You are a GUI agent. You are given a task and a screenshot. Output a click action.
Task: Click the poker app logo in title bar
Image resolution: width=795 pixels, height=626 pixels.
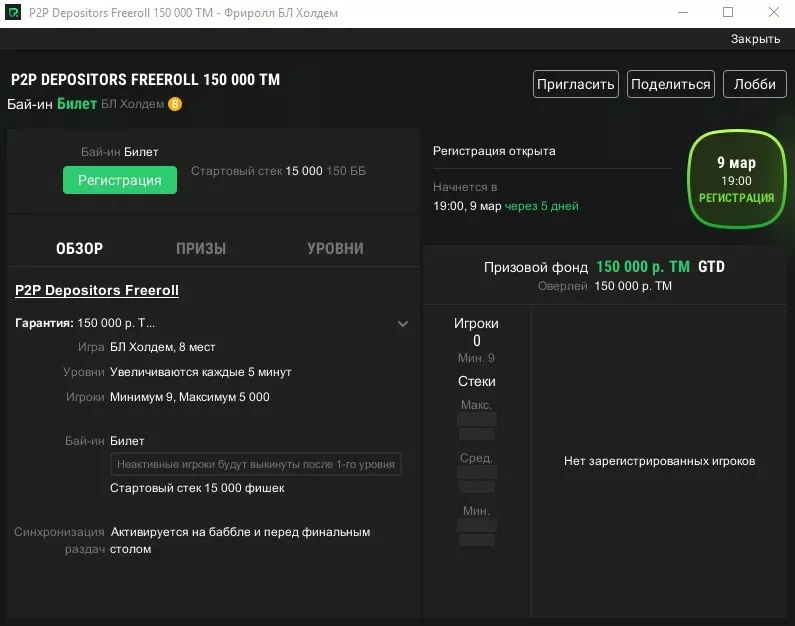pyautogui.click(x=13, y=13)
